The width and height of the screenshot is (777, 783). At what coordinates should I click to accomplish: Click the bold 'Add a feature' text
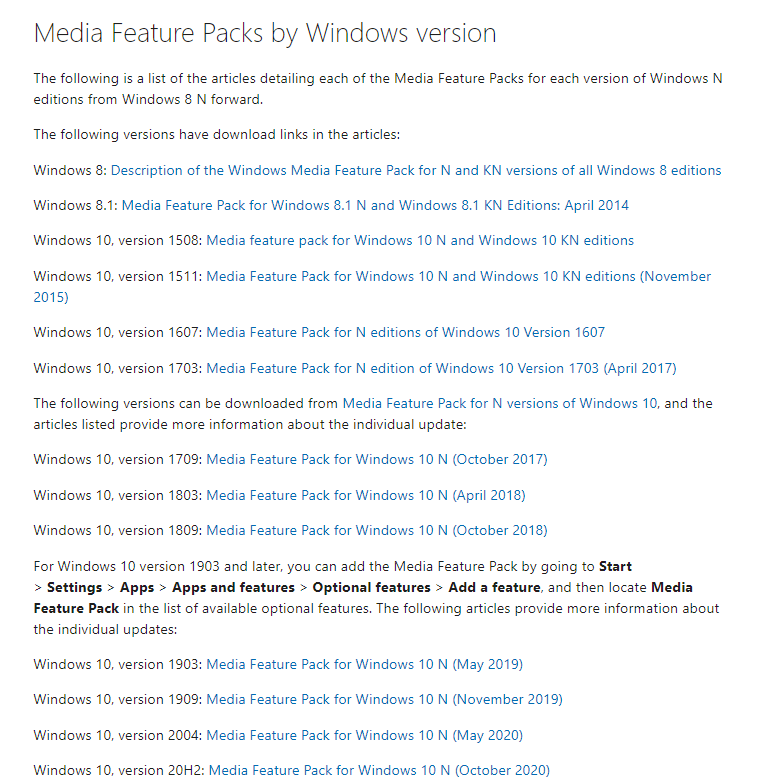tap(494, 587)
